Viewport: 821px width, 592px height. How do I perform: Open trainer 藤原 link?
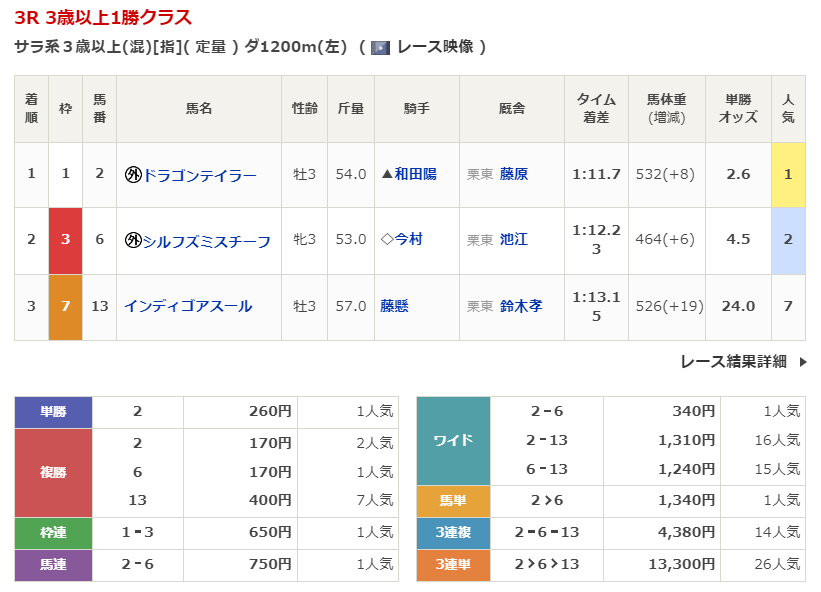point(514,174)
